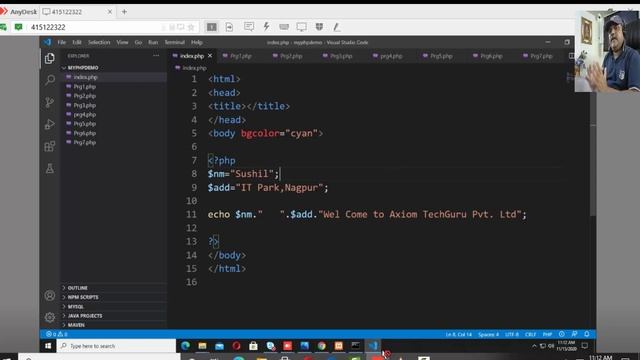Click the remote Windows Start button
The height and width of the screenshot is (360, 640).
click(48, 346)
